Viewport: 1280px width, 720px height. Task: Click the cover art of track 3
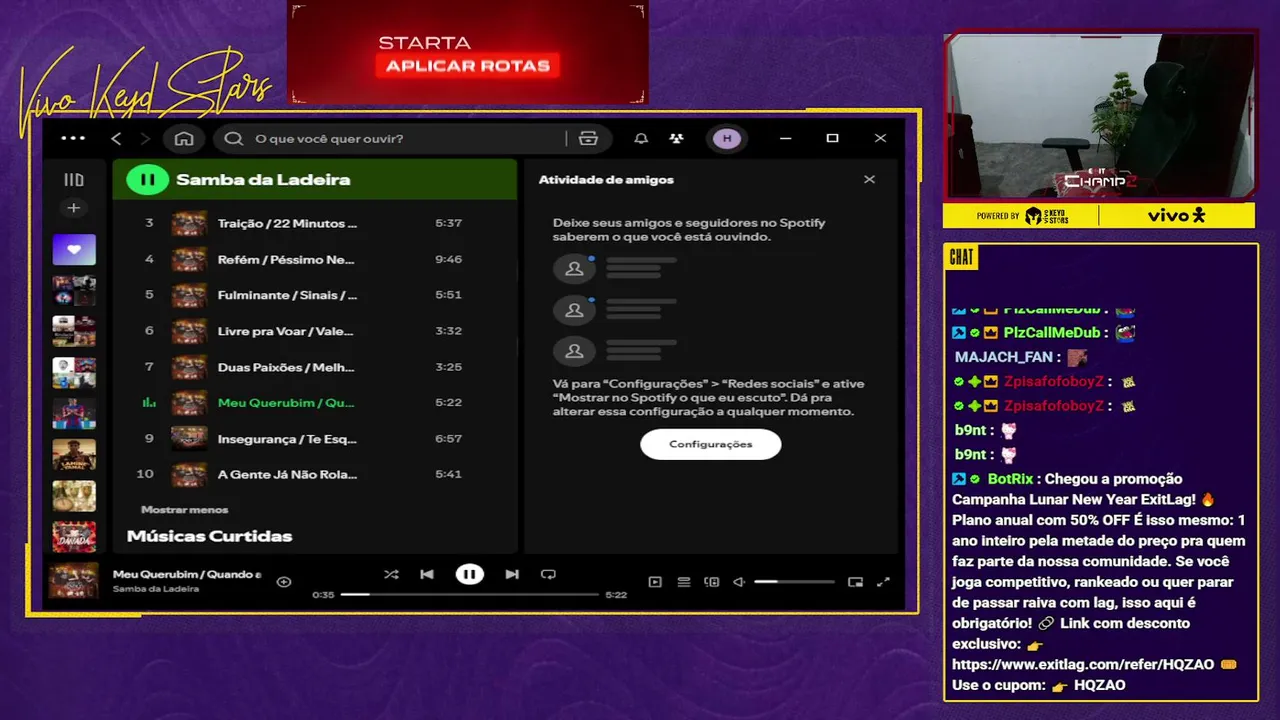click(189, 223)
